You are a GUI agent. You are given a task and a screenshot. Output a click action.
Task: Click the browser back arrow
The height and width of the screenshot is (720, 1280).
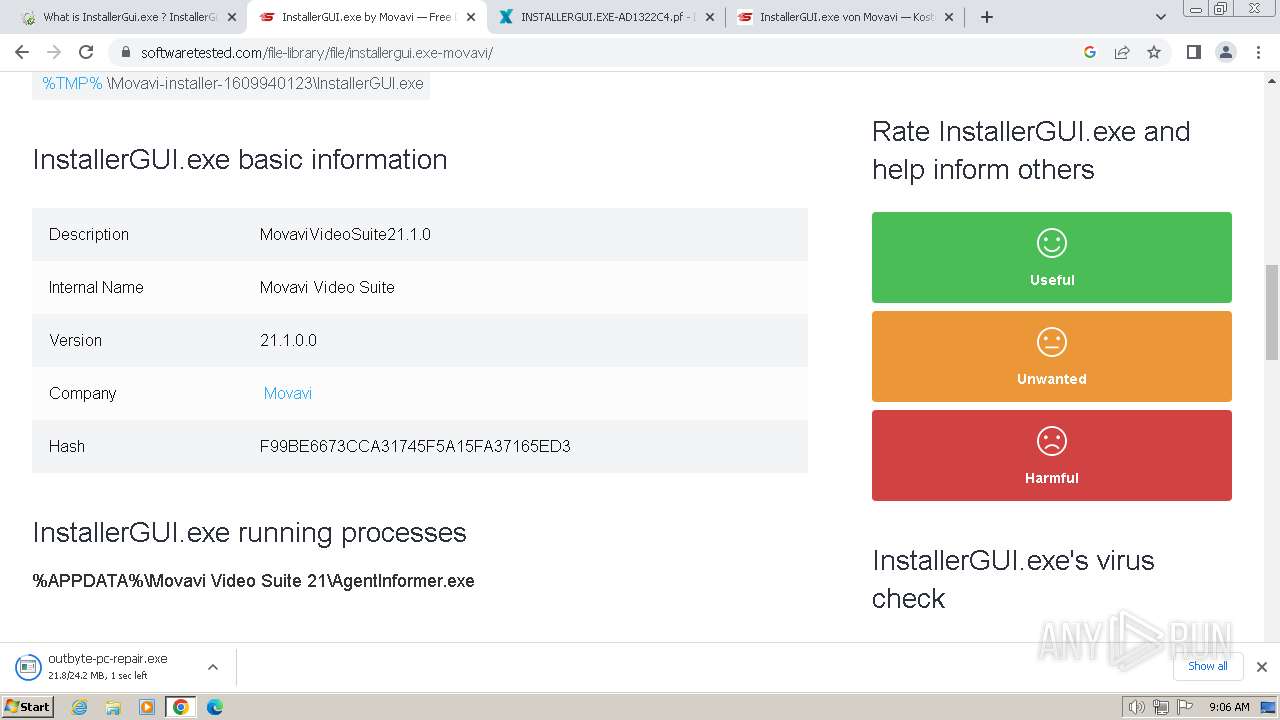(x=22, y=52)
